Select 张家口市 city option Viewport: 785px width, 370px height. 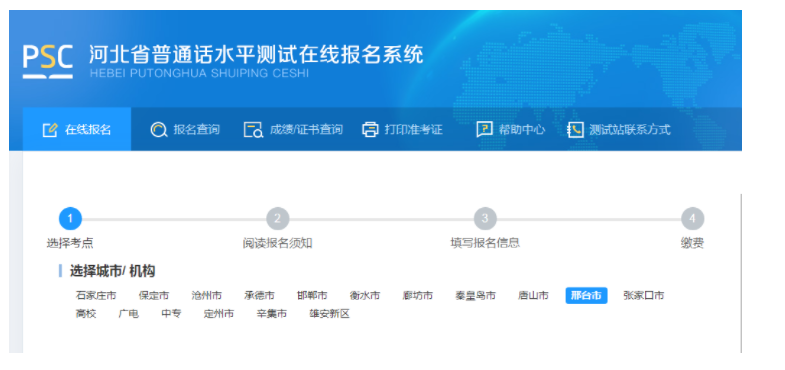643,295
